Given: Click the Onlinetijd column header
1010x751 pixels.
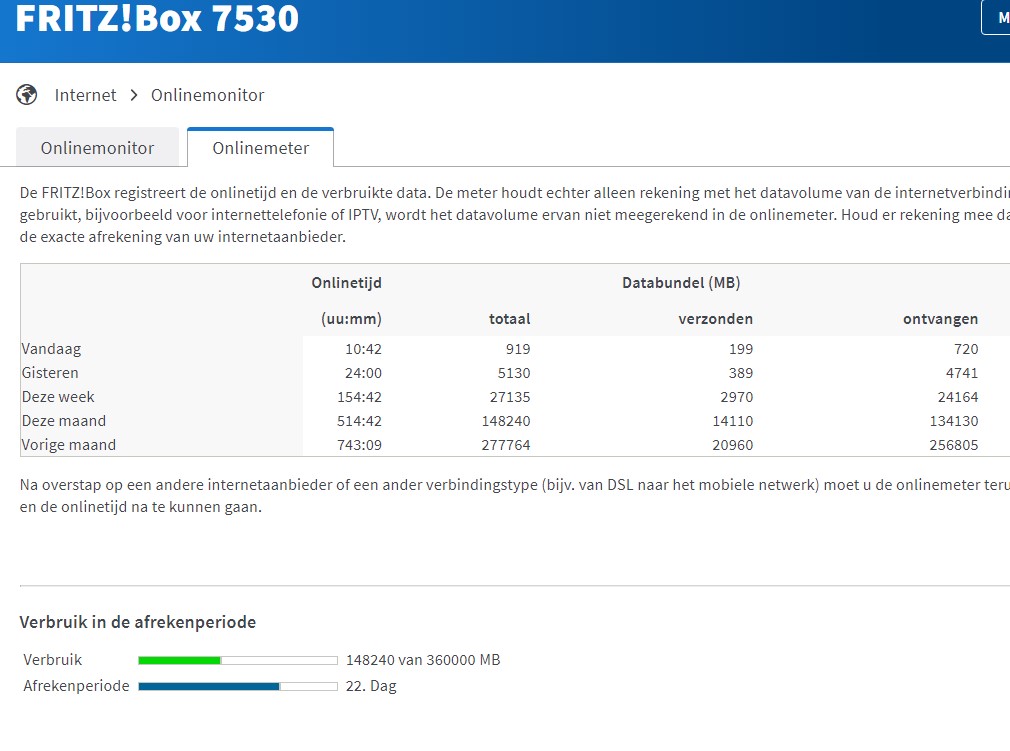Looking at the screenshot, I should tap(346, 283).
